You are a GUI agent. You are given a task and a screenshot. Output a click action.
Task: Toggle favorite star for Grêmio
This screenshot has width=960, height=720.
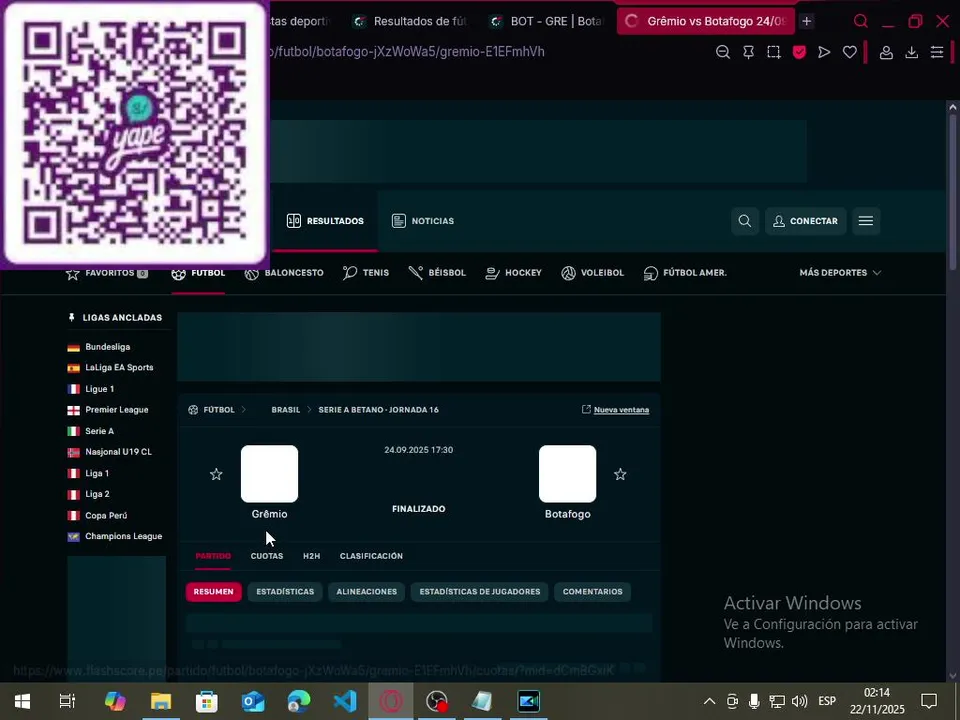coord(216,474)
